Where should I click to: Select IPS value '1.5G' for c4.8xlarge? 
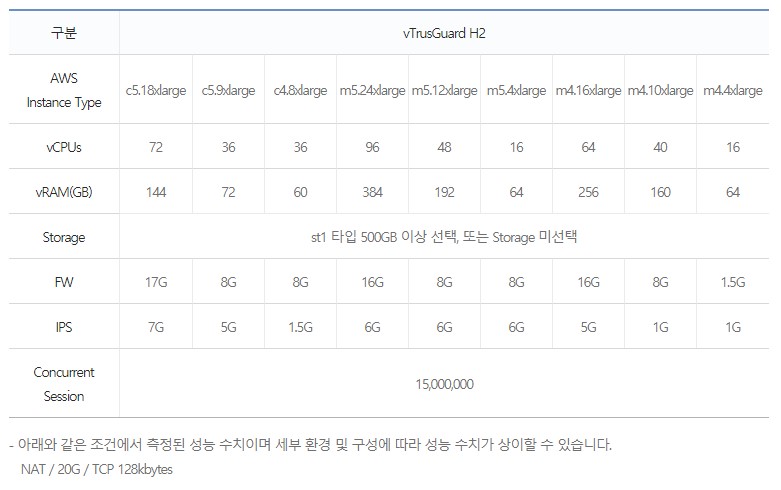coord(300,327)
